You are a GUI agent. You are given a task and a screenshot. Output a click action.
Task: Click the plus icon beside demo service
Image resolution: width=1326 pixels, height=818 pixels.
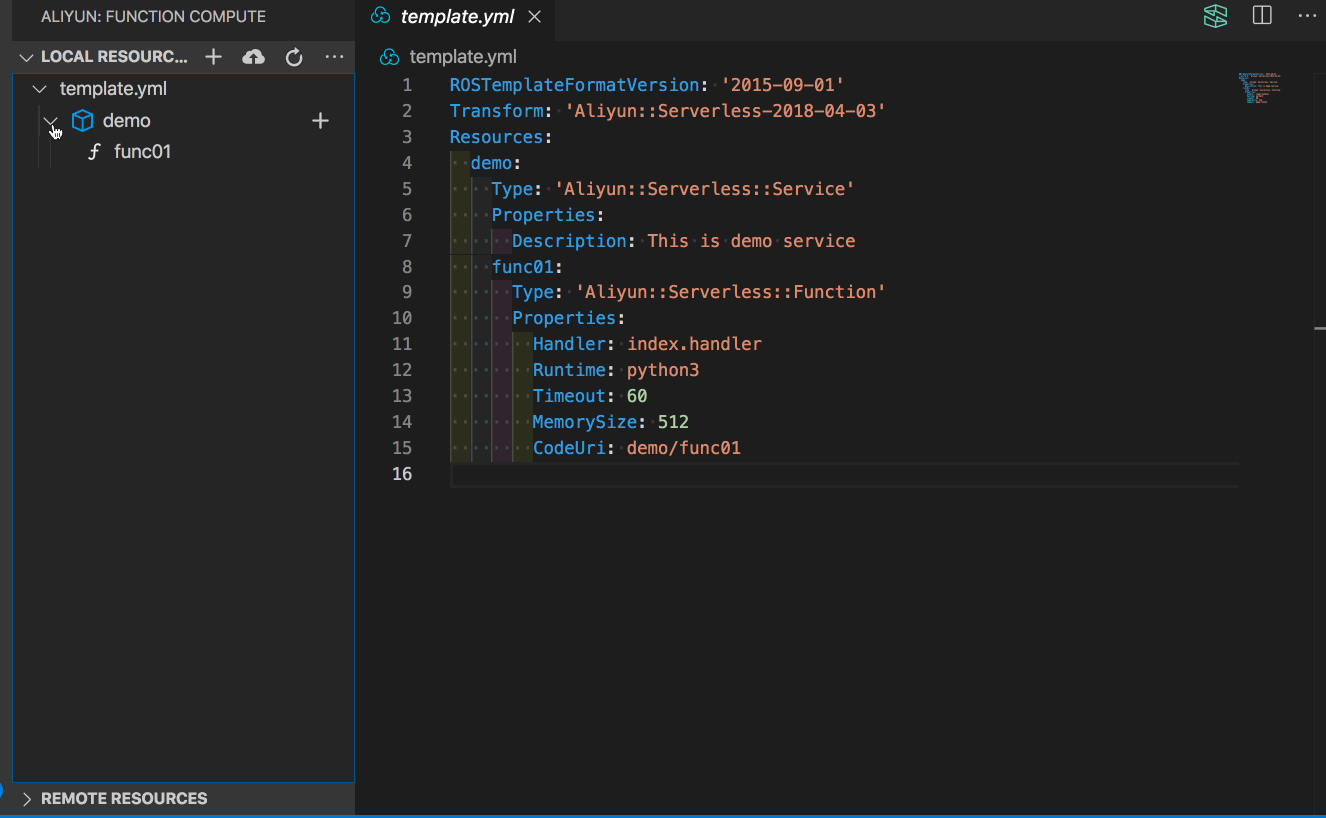click(x=320, y=121)
